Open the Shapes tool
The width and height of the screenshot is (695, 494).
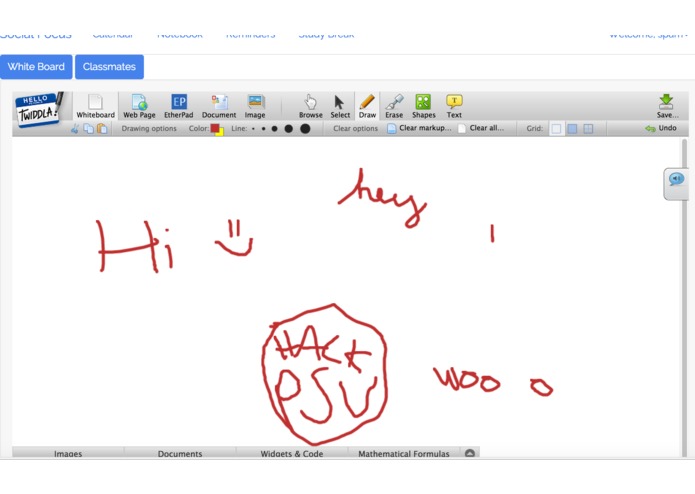pos(424,106)
